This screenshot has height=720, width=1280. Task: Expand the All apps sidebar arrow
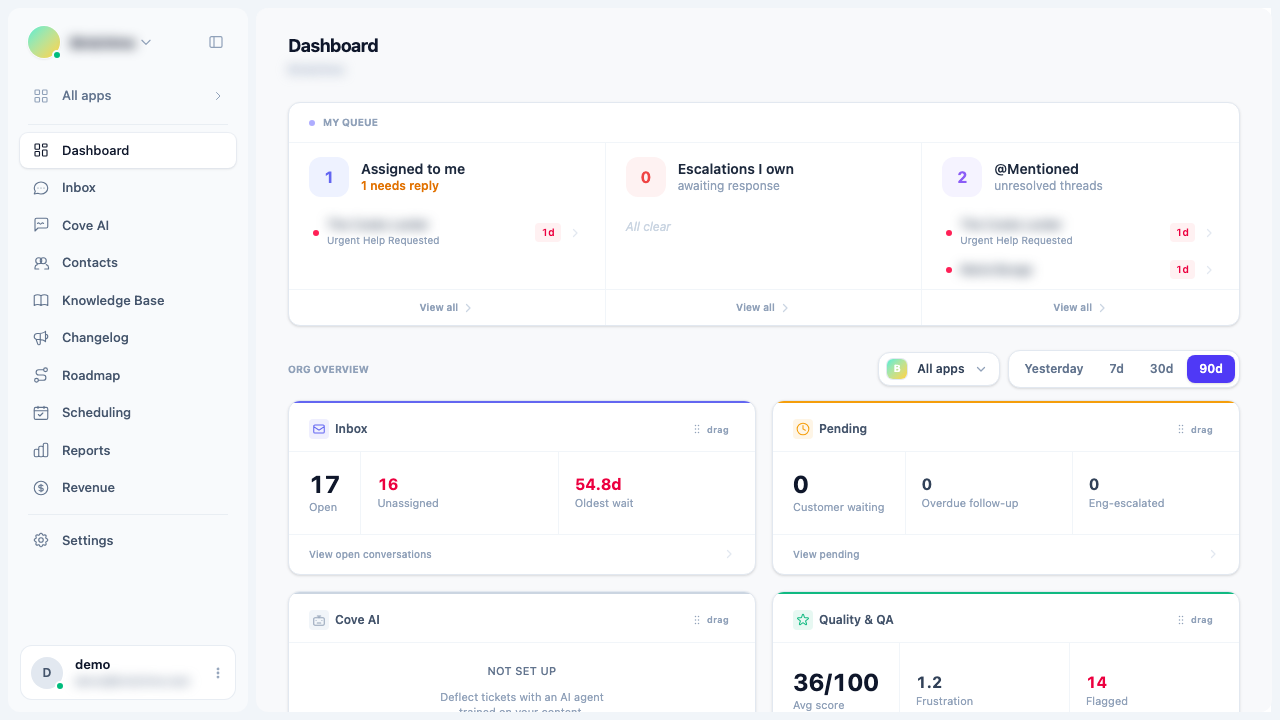[218, 96]
